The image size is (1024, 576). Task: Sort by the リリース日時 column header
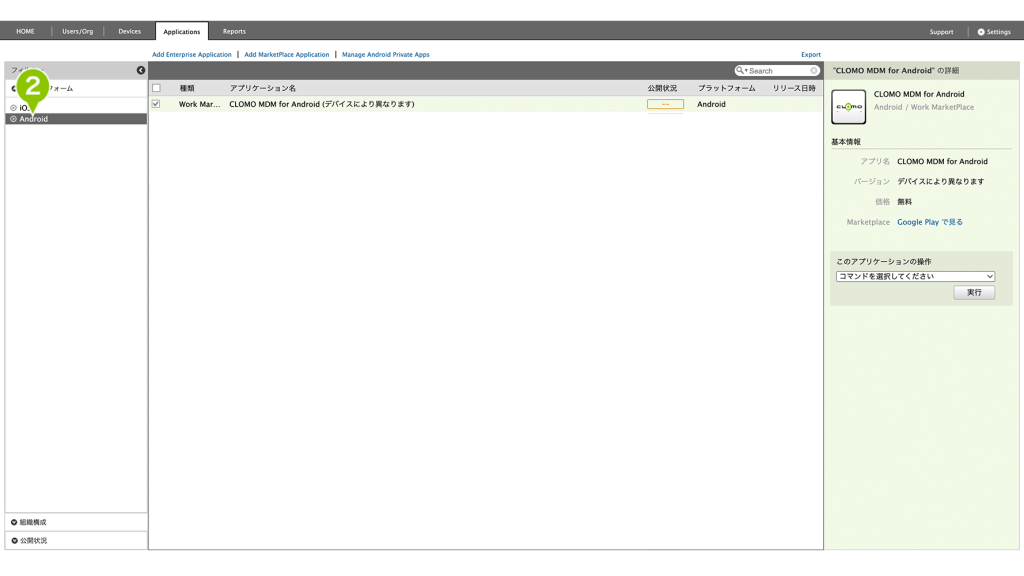tap(794, 88)
